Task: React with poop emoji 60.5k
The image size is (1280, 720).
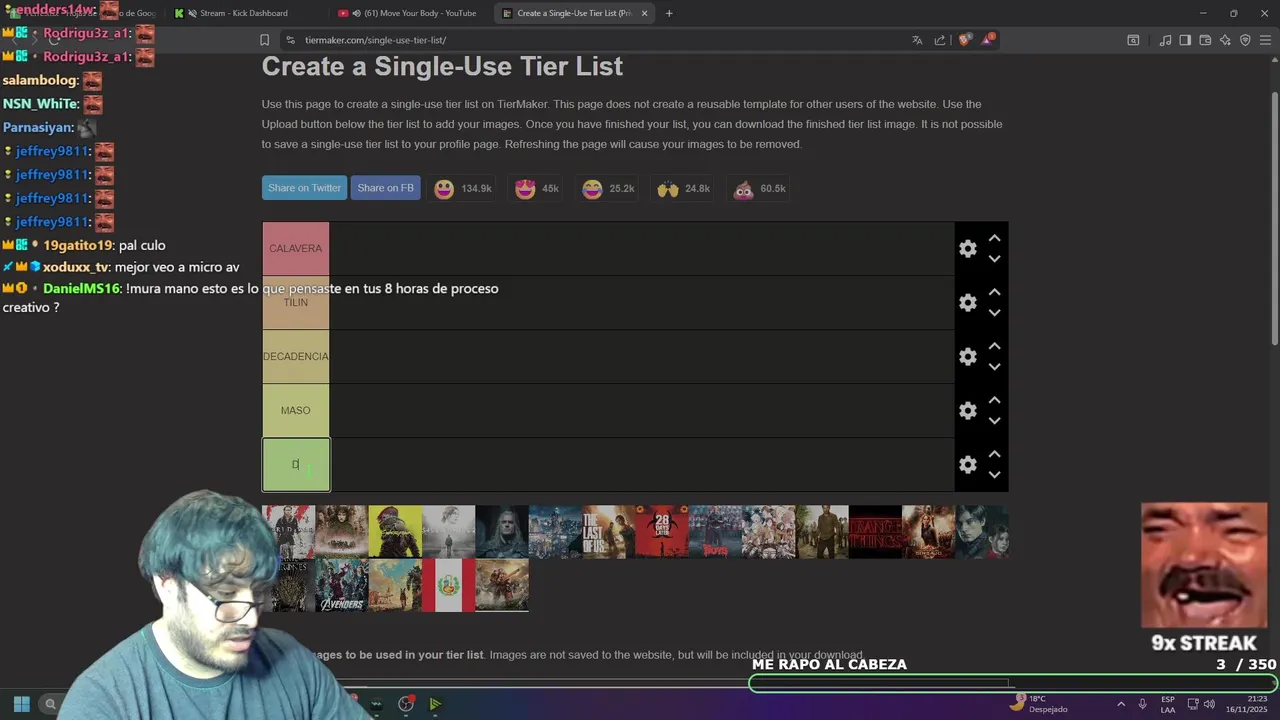Action: coord(759,189)
